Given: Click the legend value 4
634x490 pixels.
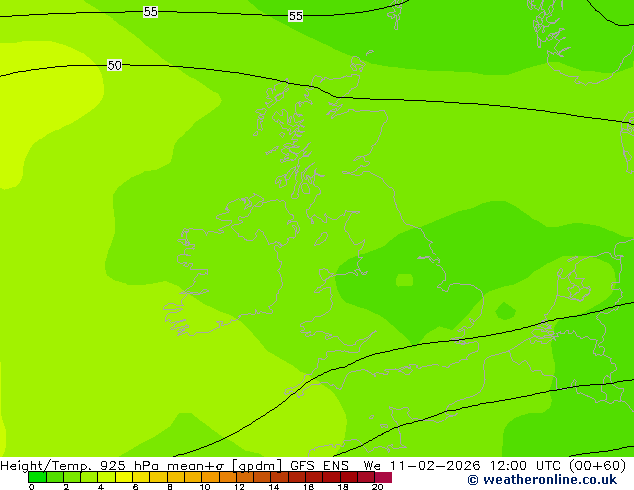Looking at the screenshot, I should pyautogui.click(x=101, y=487).
